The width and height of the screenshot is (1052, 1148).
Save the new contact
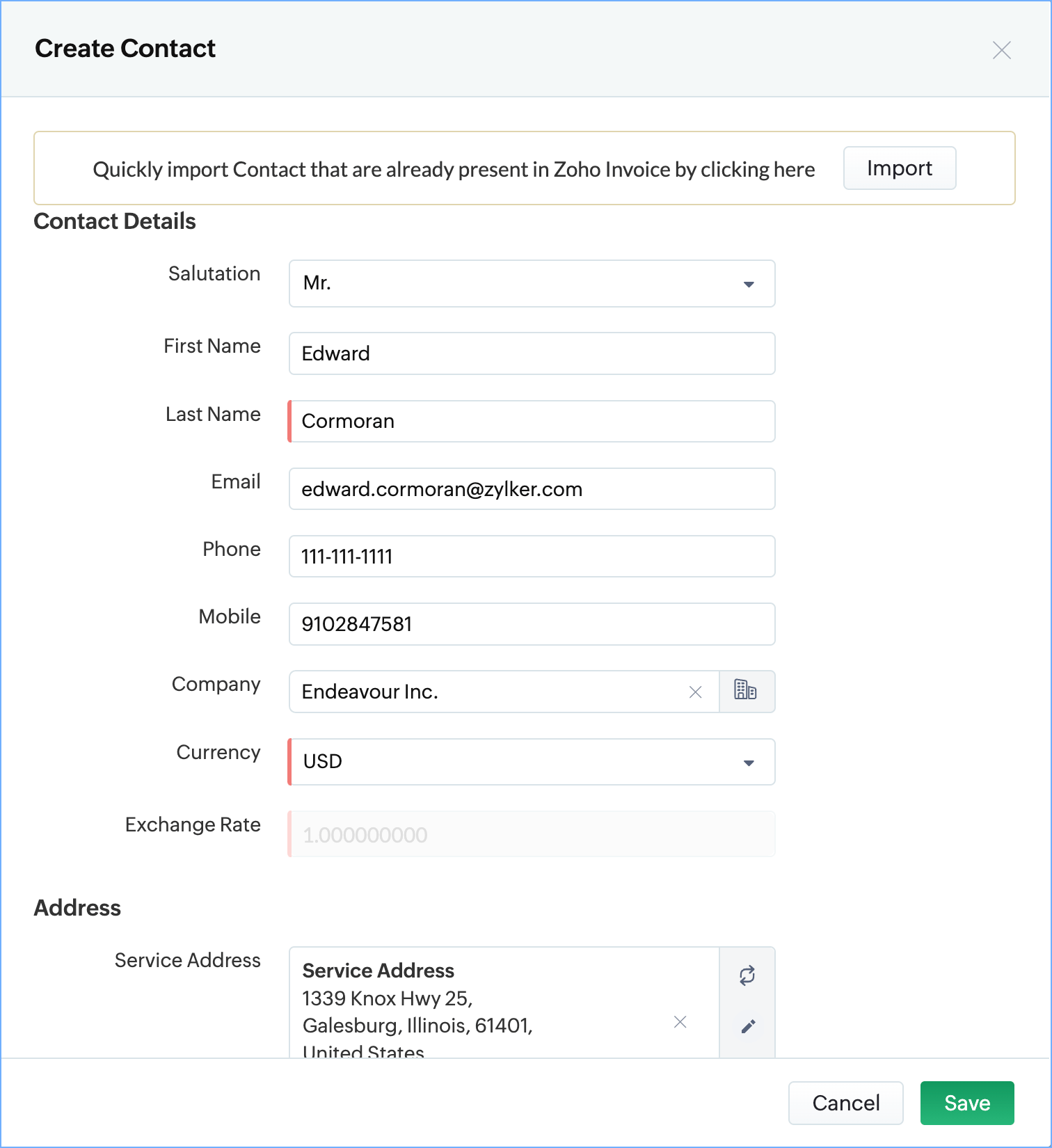tap(966, 1103)
